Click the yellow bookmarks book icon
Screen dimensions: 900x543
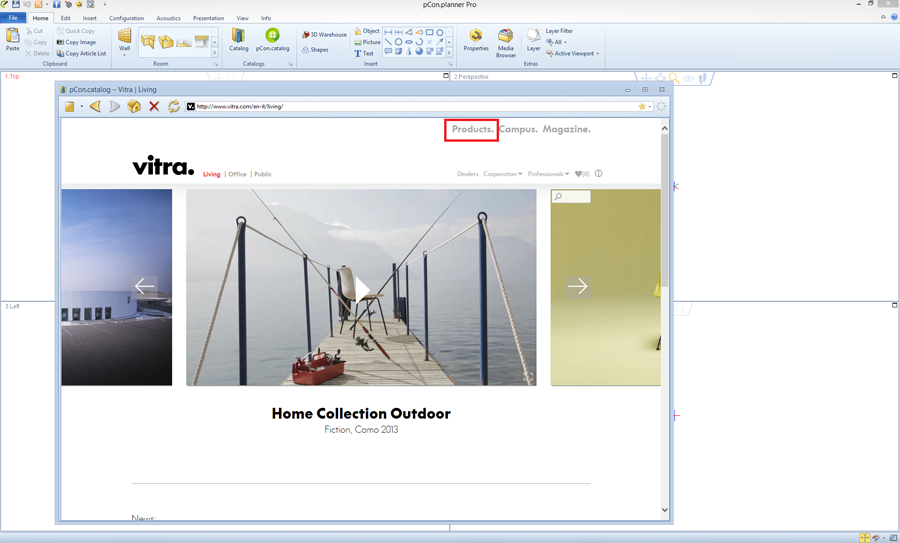coord(69,106)
